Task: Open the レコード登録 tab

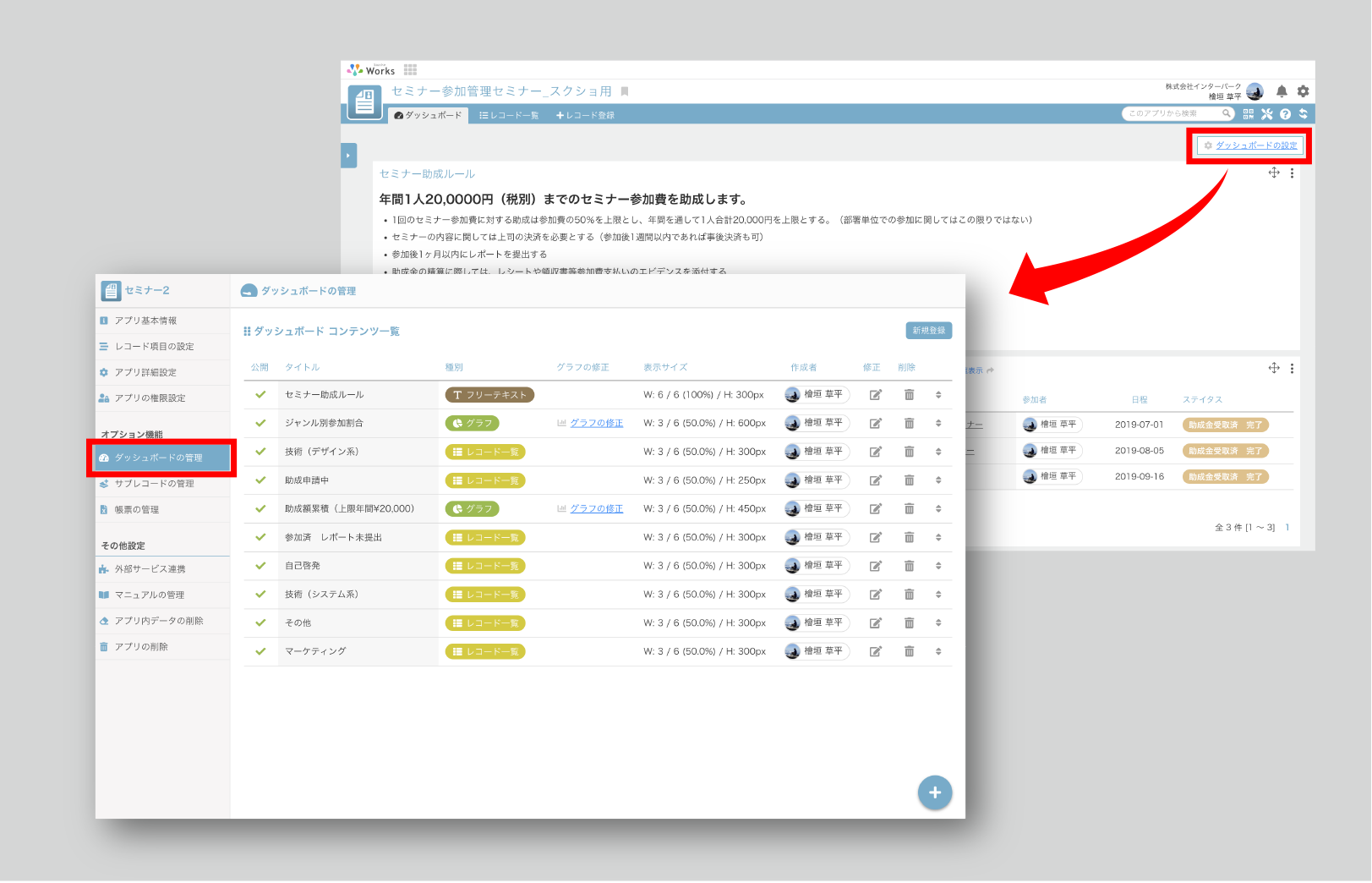Action: [585, 115]
